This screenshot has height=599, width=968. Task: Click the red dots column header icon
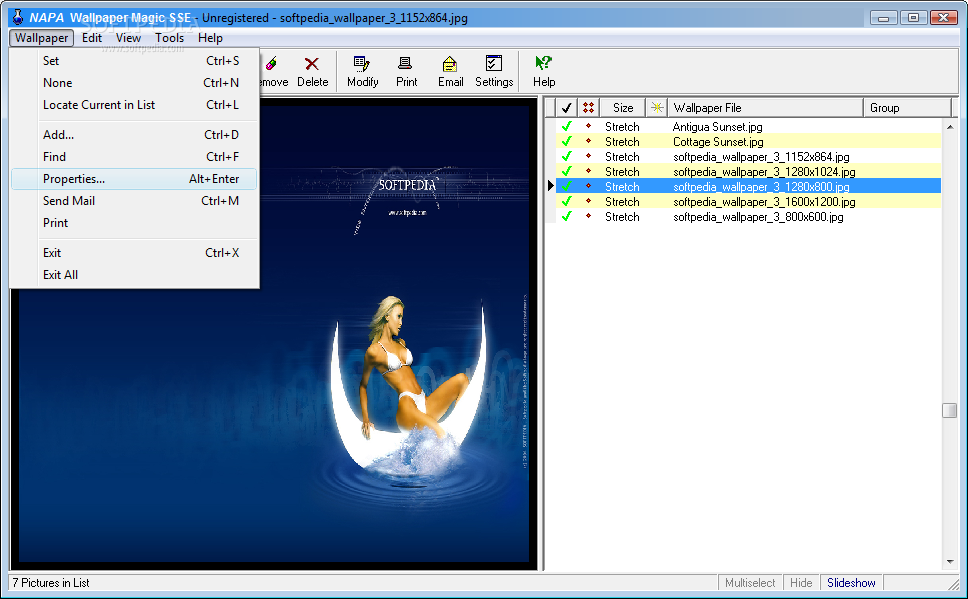pyautogui.click(x=588, y=107)
